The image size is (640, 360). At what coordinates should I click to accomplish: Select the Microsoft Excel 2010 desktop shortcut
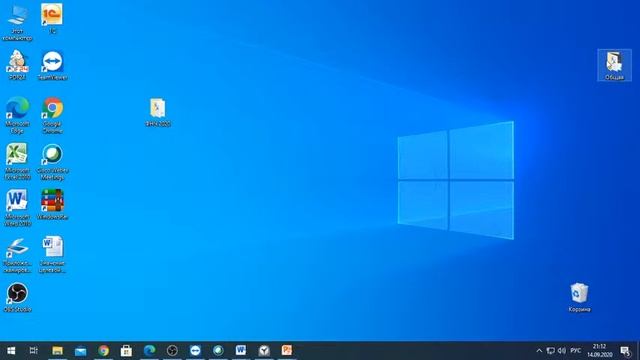click(x=17, y=162)
